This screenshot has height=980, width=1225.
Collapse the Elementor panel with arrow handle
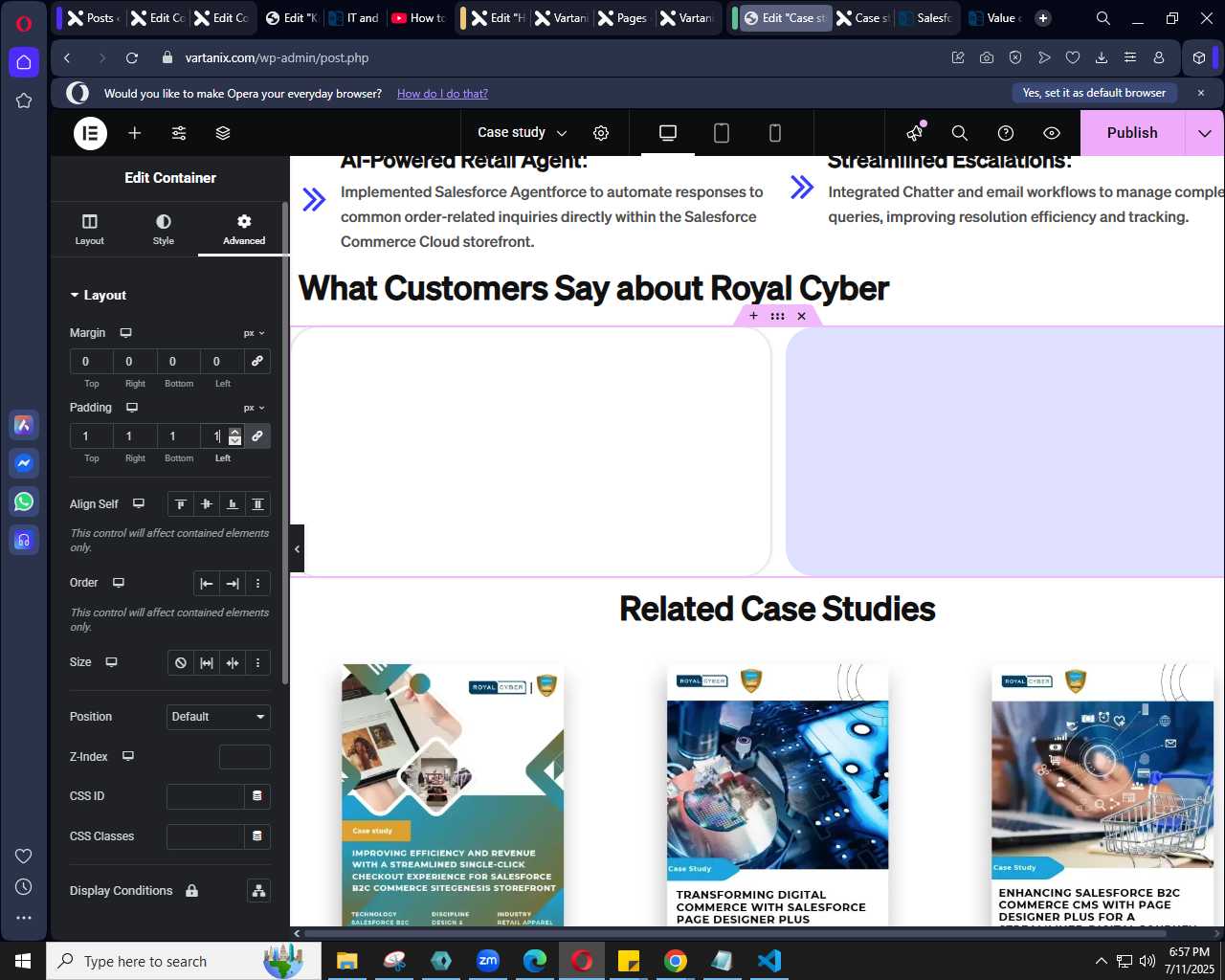[297, 548]
